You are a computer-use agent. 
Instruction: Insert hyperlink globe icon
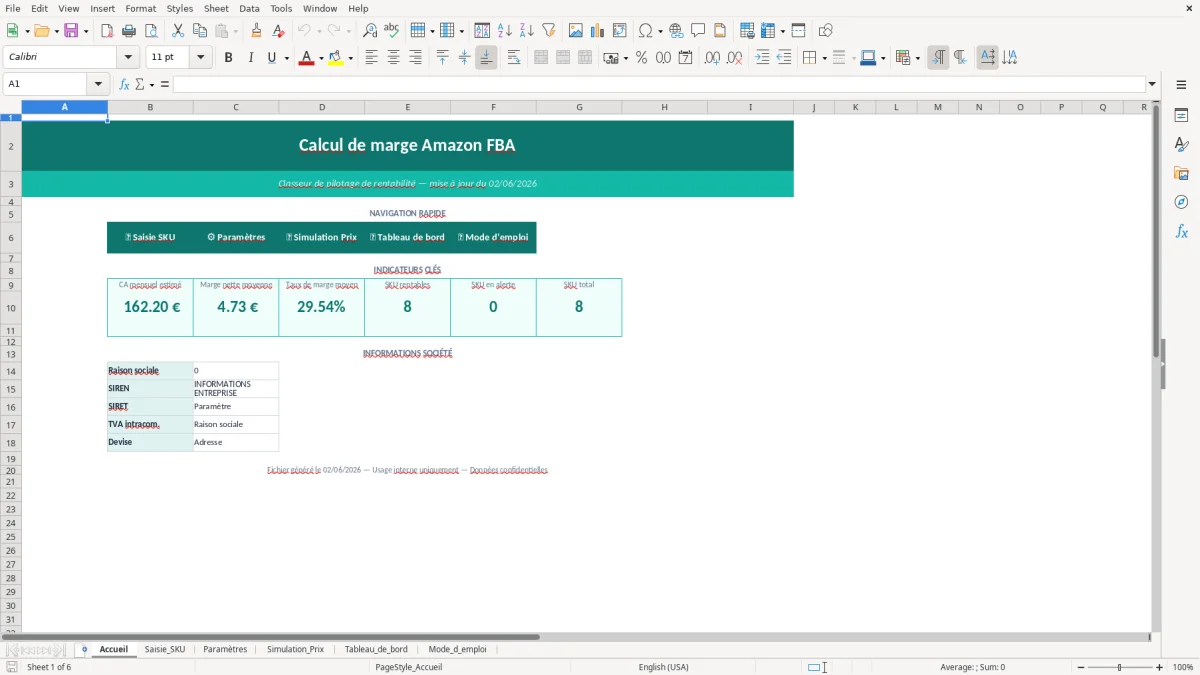coord(676,31)
